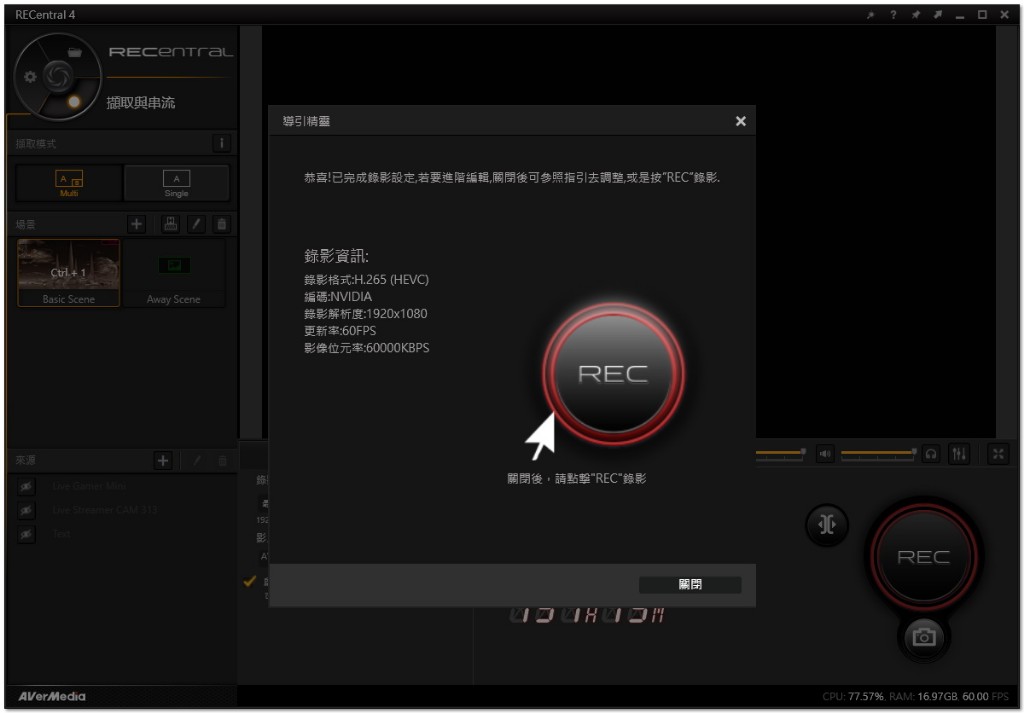Click the mirror-flip button beside REC
This screenshot has height=713, width=1024.
point(827,524)
